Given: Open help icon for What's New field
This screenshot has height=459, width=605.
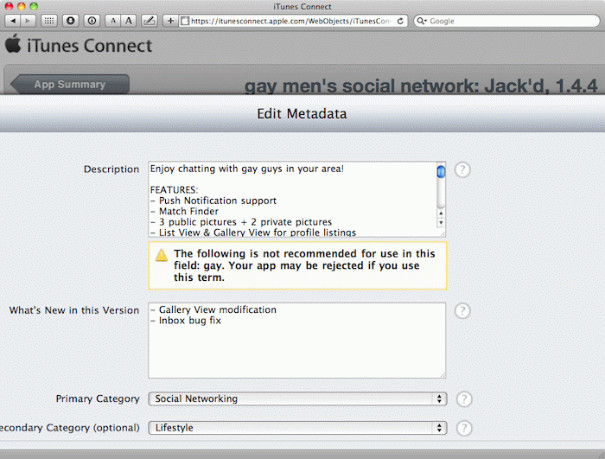Looking at the screenshot, I should click(x=462, y=311).
